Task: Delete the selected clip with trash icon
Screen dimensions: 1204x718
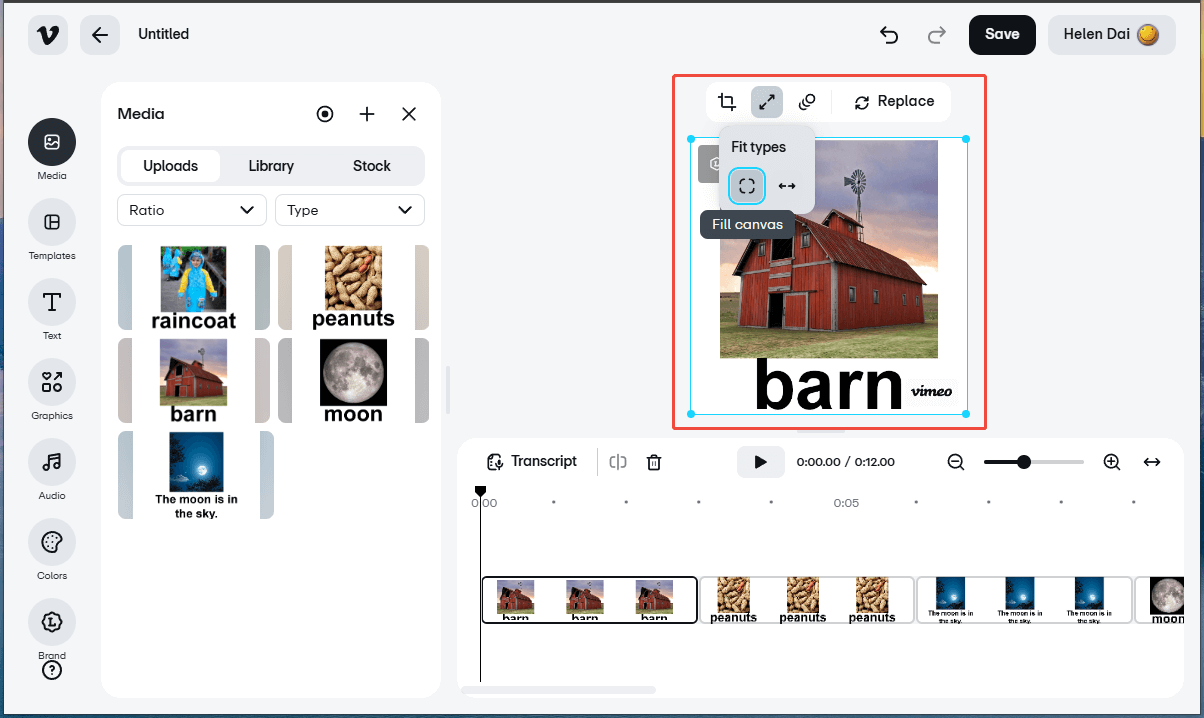Action: click(654, 461)
